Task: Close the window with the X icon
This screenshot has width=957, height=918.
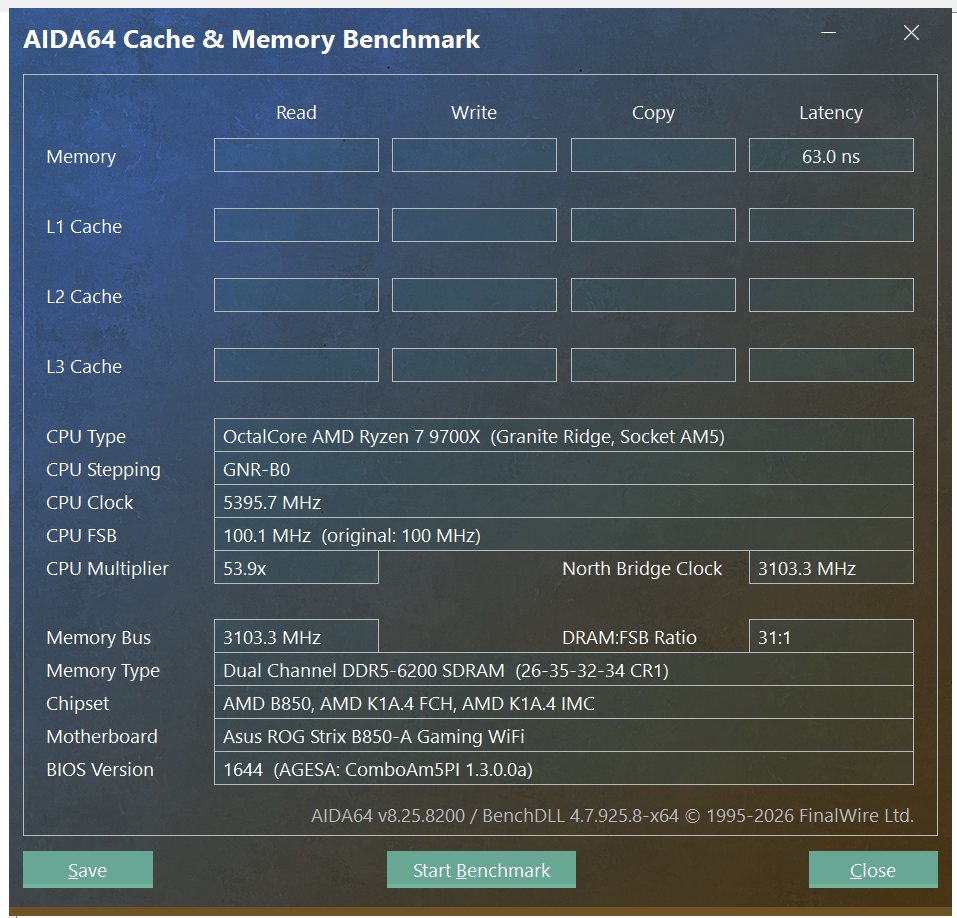Action: click(911, 32)
